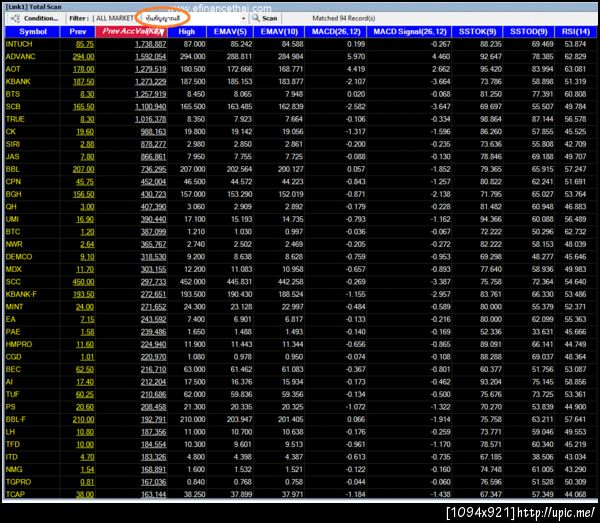Toggle PrevAccVal sort direction arrow
This screenshot has width=600, height=523.
[162, 32]
